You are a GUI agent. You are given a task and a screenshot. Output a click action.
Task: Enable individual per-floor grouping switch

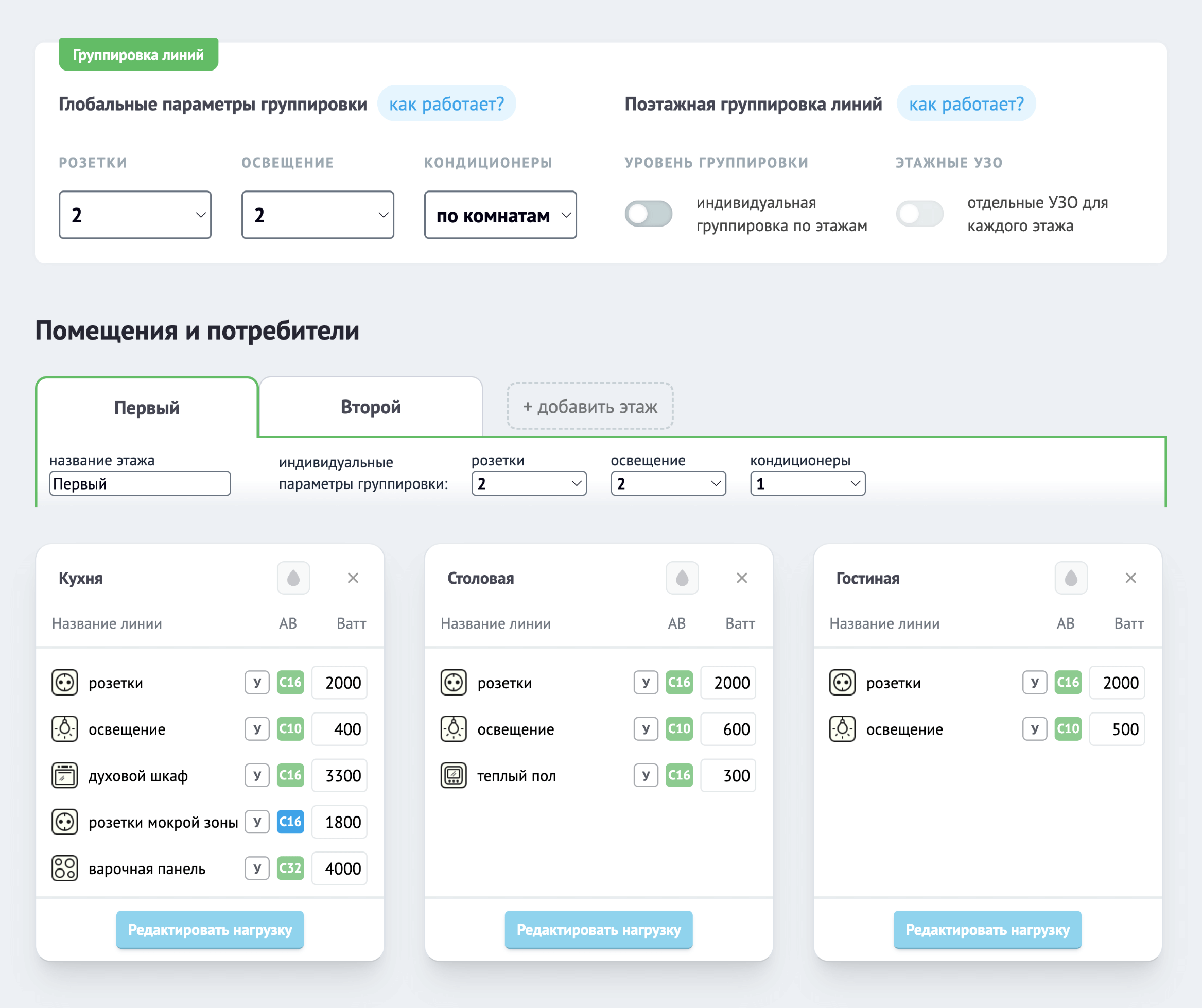tap(649, 214)
